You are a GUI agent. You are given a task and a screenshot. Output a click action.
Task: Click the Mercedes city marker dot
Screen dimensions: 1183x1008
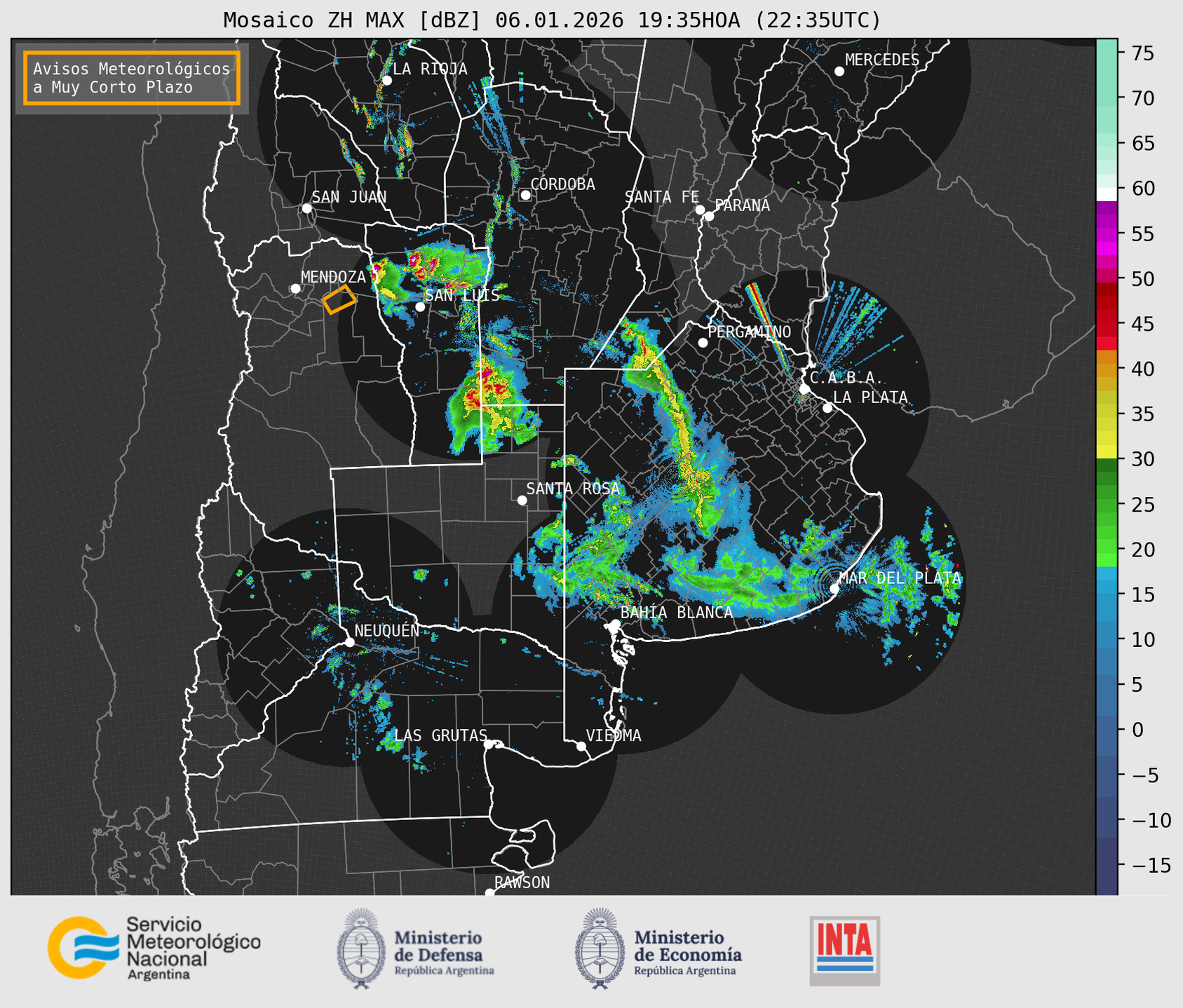pos(839,71)
